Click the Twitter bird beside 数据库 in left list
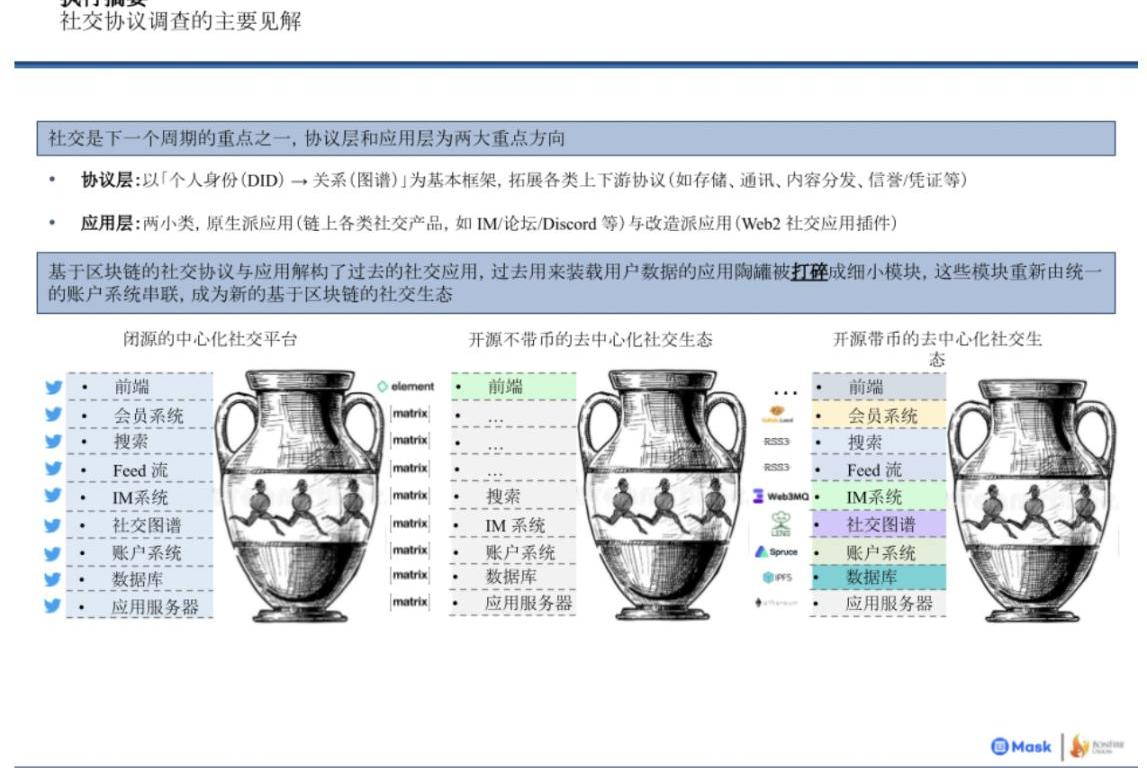This screenshot has width=1147, height=768. pos(53,579)
